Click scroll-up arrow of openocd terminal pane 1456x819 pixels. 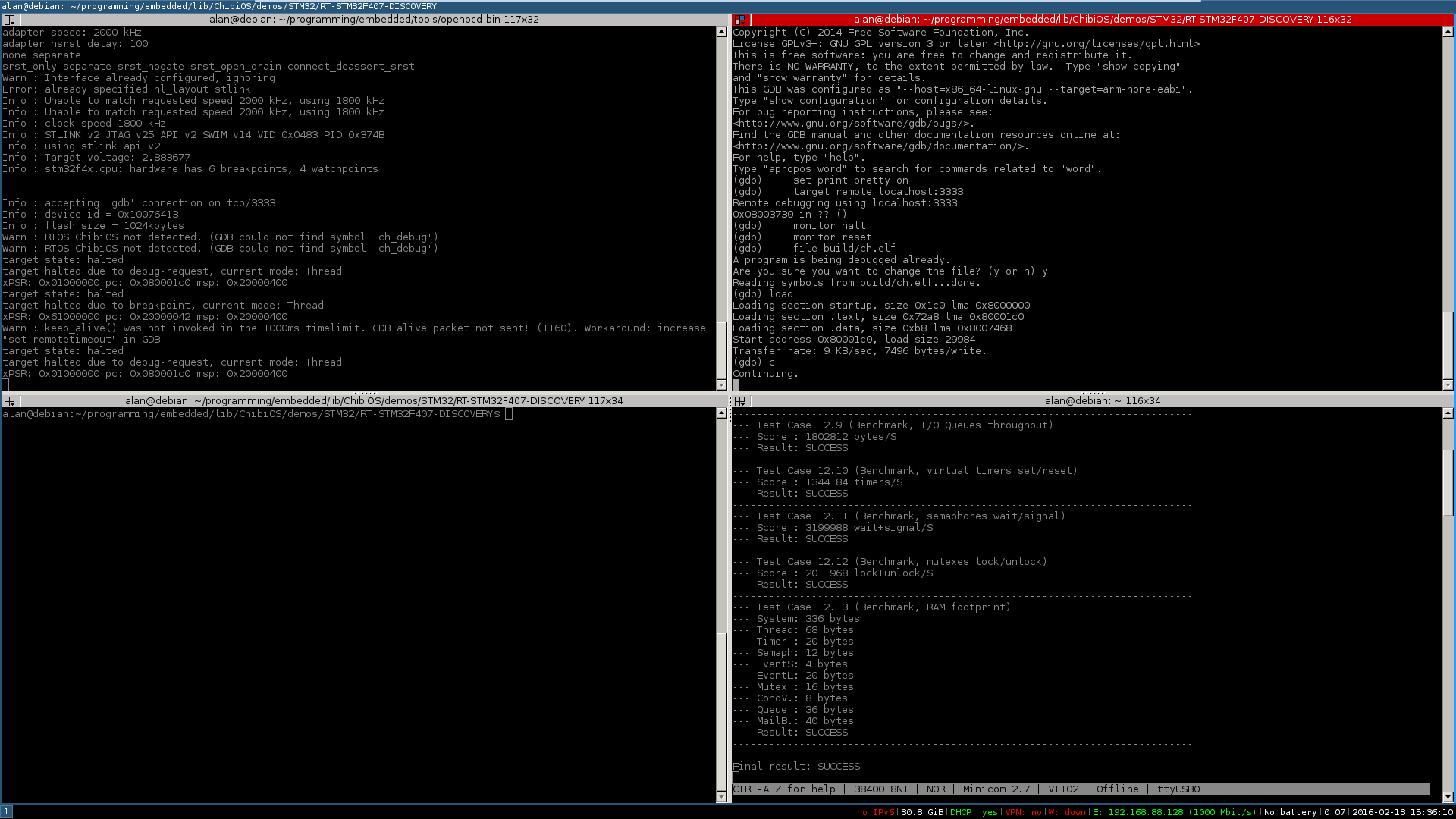[x=721, y=32]
